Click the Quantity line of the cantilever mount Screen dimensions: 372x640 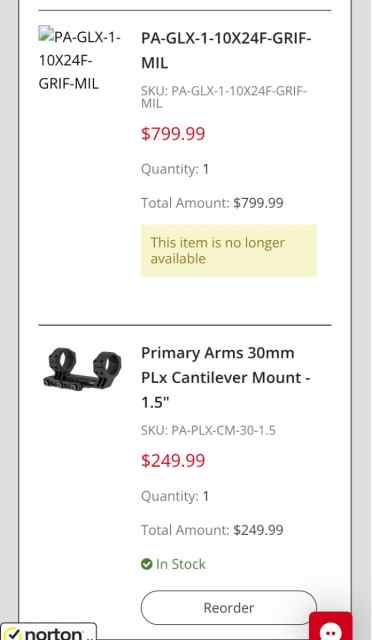tap(175, 496)
